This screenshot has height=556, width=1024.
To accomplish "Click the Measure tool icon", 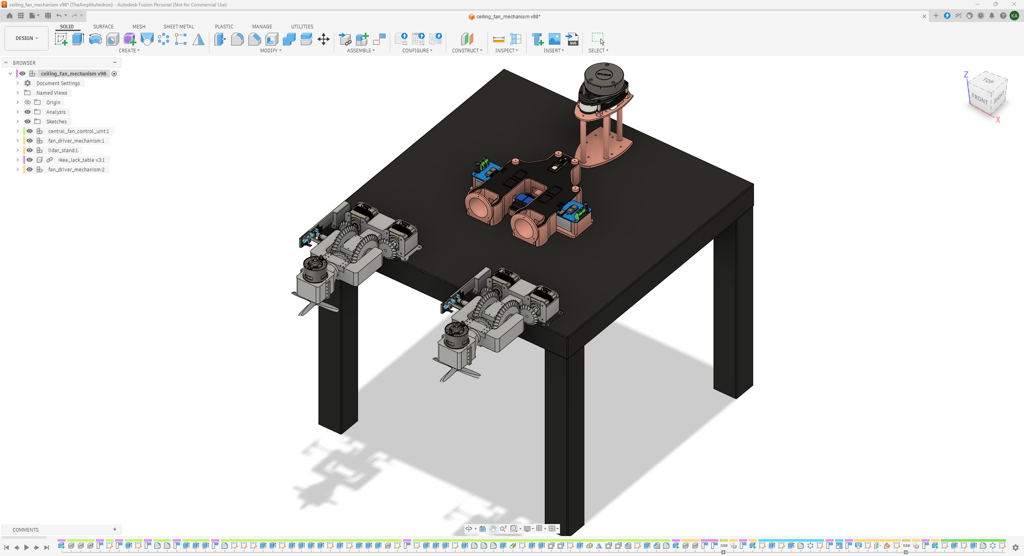I will 498,39.
